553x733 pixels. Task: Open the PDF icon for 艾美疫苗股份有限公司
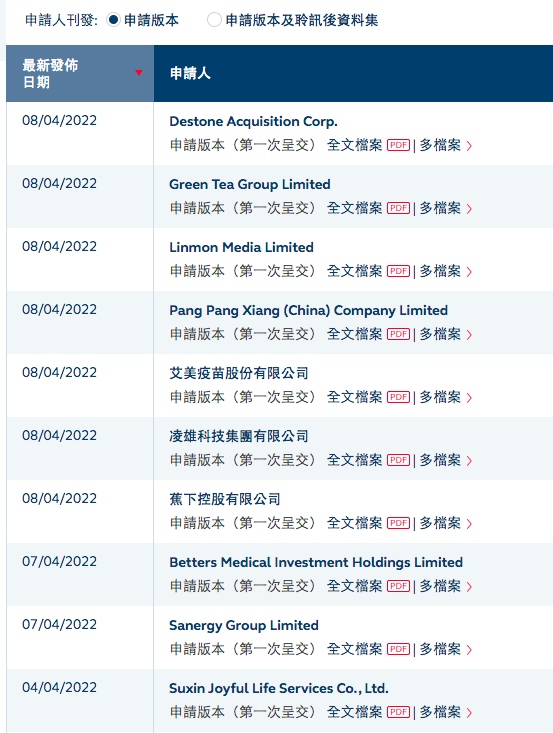(398, 397)
